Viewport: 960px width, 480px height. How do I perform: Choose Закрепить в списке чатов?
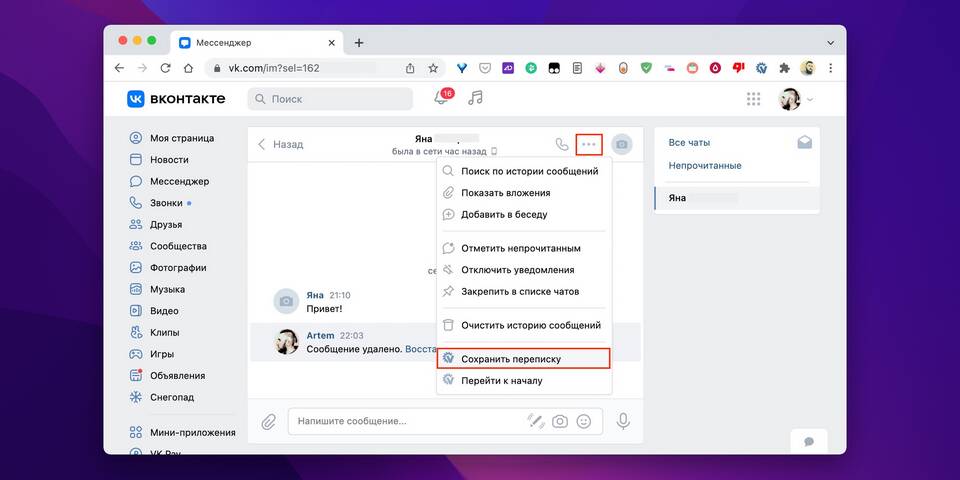524,291
